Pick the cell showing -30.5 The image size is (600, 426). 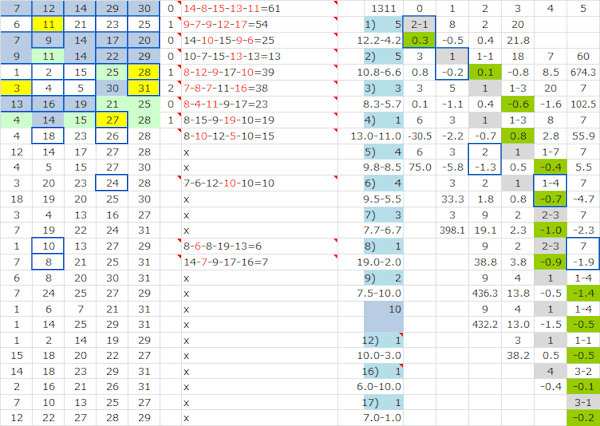pyautogui.click(x=419, y=136)
